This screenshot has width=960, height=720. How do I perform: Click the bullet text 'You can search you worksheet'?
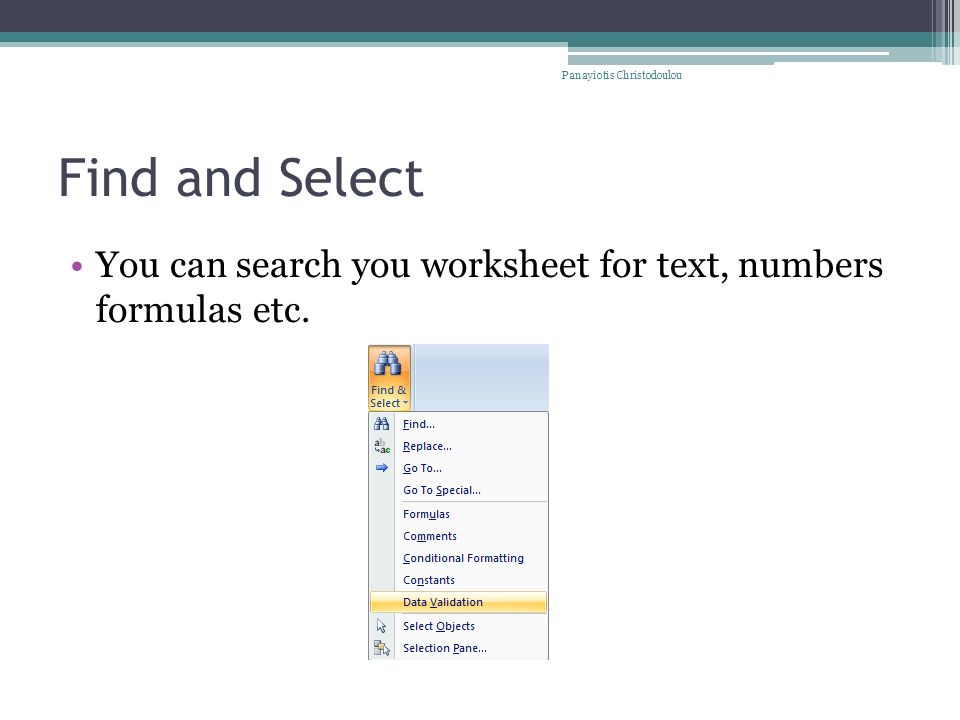click(342, 265)
